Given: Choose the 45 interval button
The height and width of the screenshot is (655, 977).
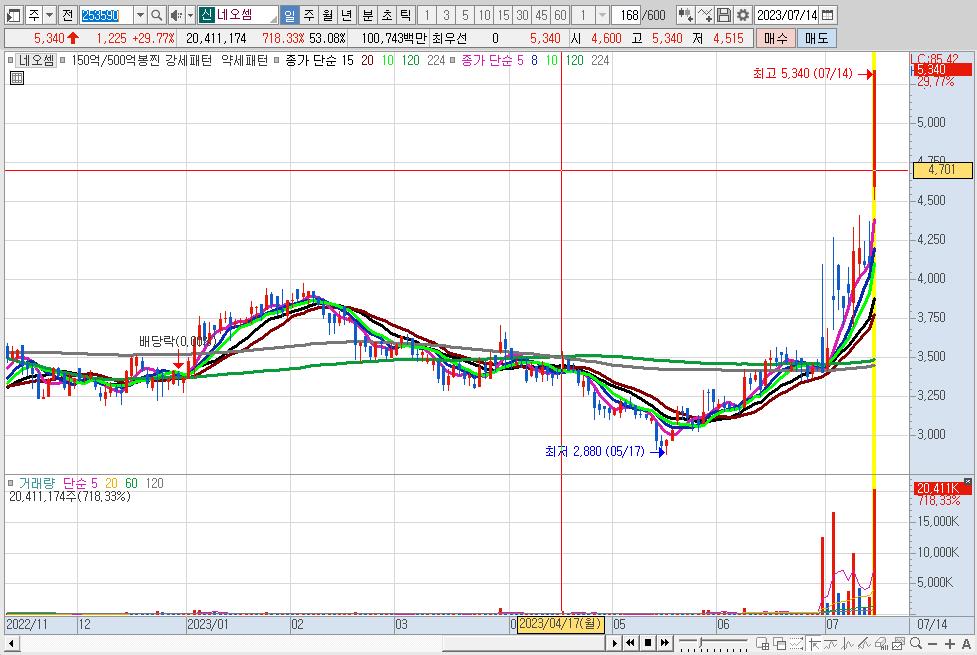Looking at the screenshot, I should (541, 14).
